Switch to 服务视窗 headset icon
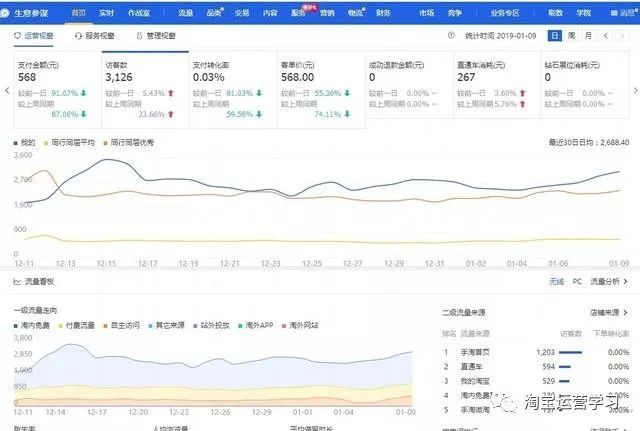Screen dimensions: 640x431 (x=79, y=35)
